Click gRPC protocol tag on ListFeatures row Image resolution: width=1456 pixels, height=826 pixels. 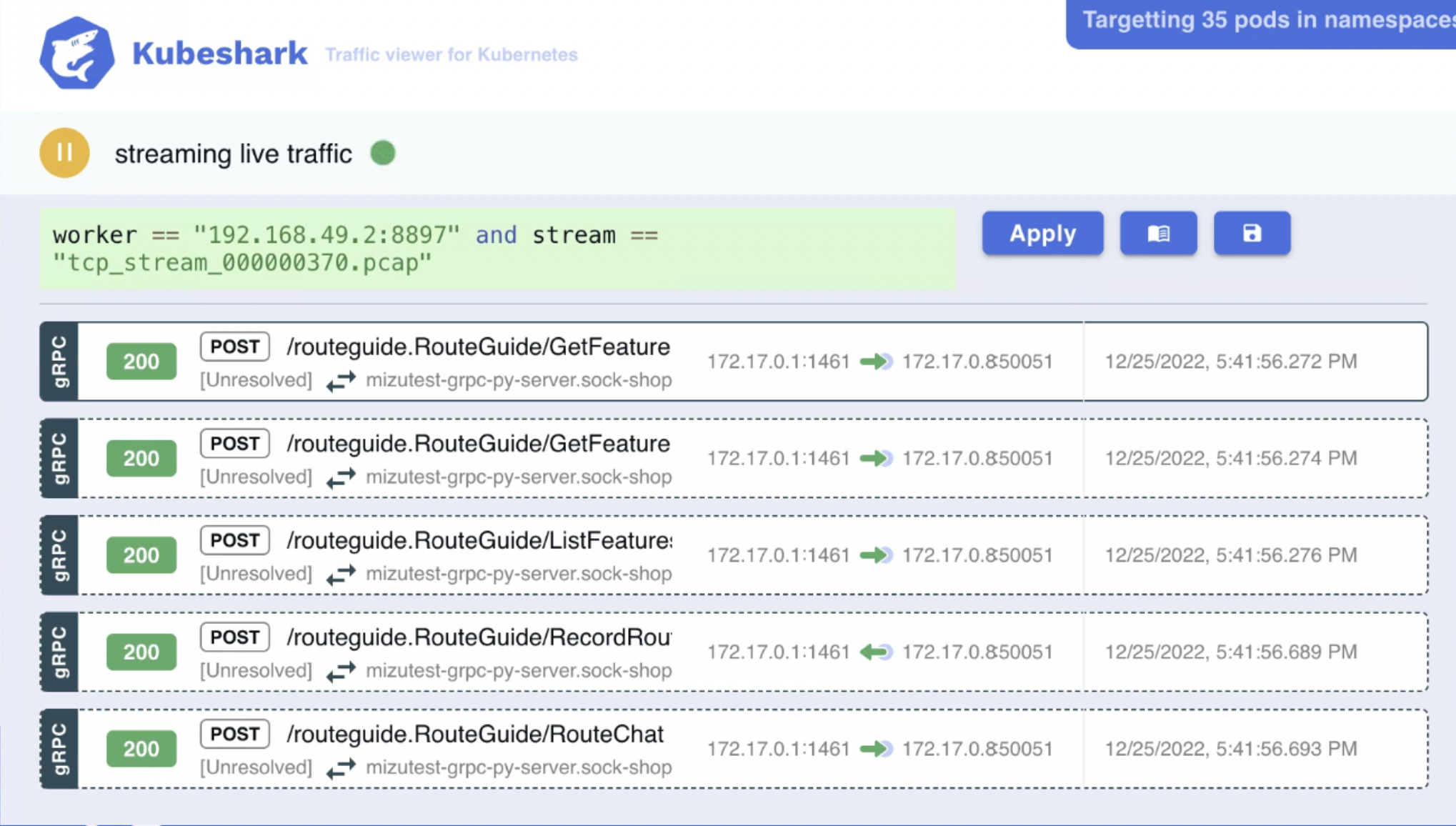point(59,555)
